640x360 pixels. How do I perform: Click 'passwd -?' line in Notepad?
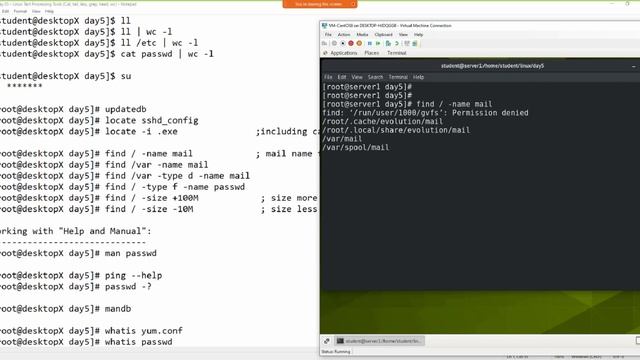[128, 287]
